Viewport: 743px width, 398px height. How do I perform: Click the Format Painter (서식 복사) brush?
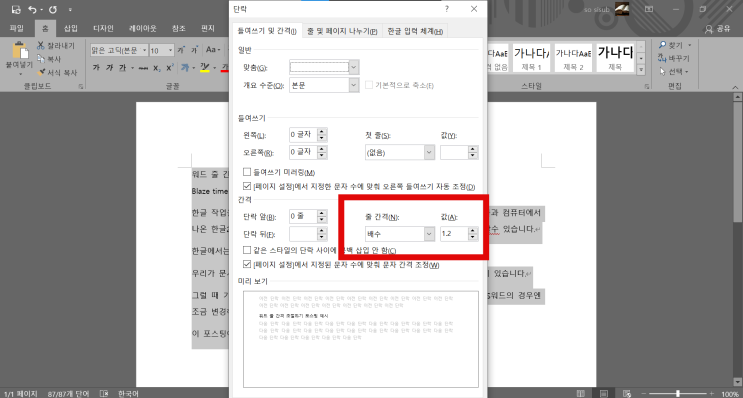pos(41,72)
